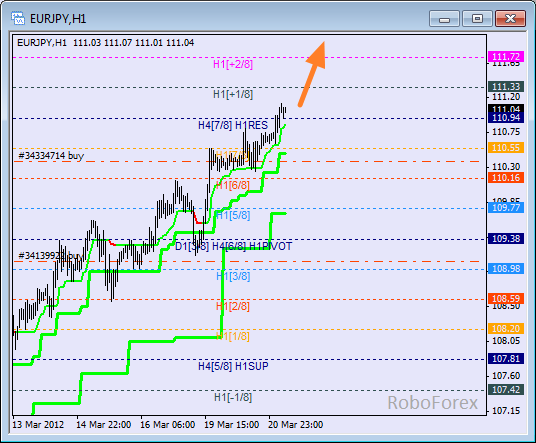The width and height of the screenshot is (536, 443).
Task: Click the H1PIVOT level label
Action: click(270, 246)
